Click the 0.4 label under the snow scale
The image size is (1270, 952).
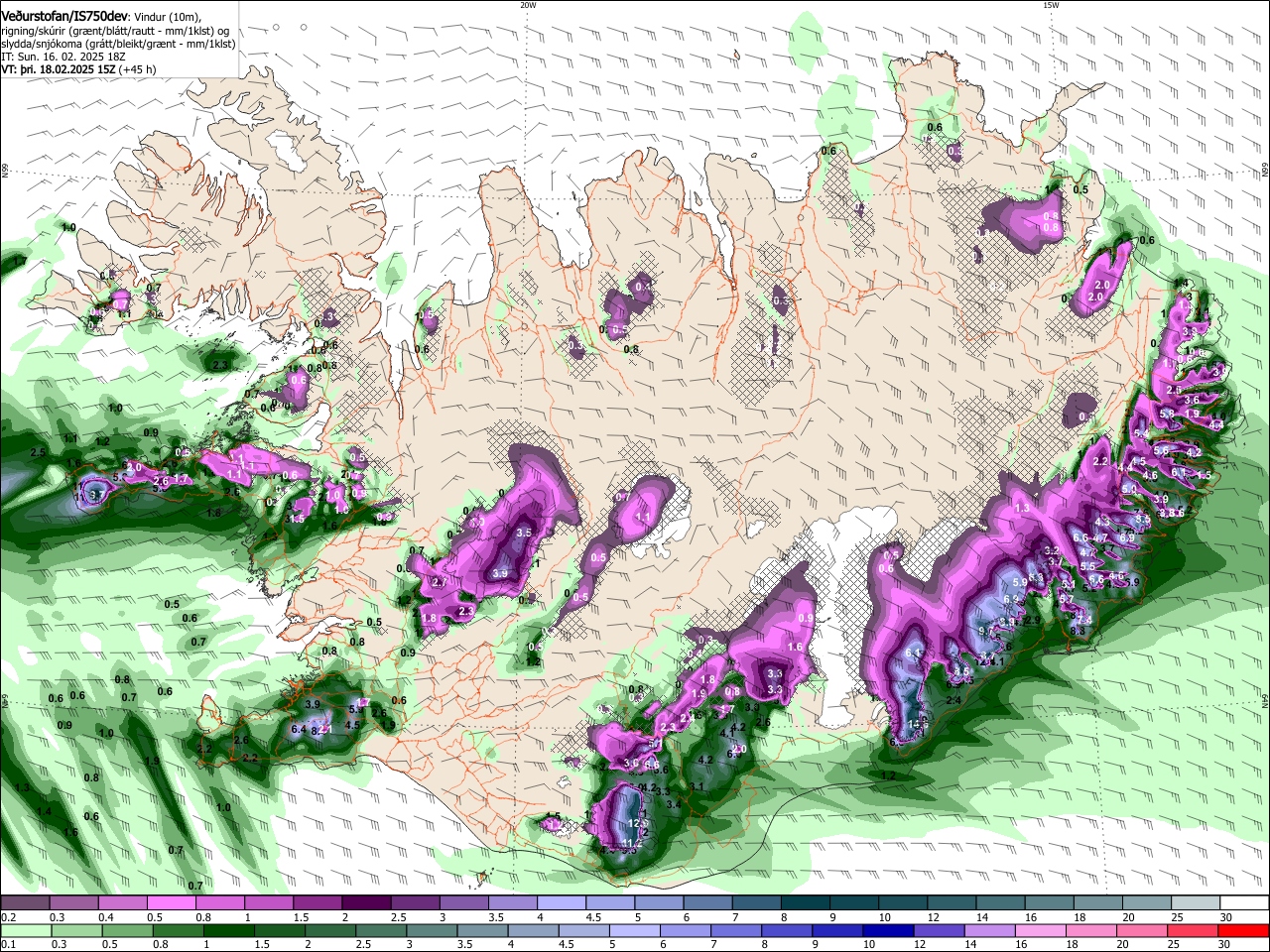(x=106, y=917)
